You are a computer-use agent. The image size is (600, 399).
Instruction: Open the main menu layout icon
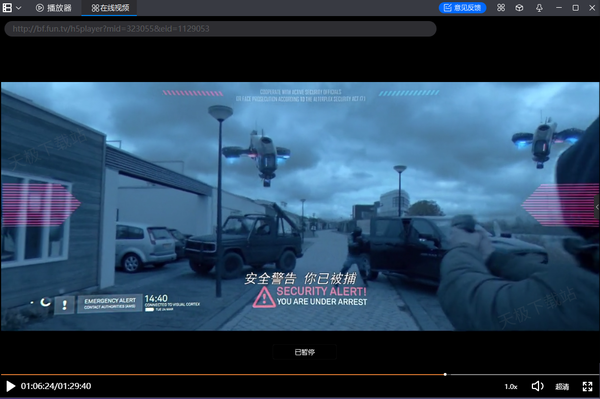pos(7,8)
